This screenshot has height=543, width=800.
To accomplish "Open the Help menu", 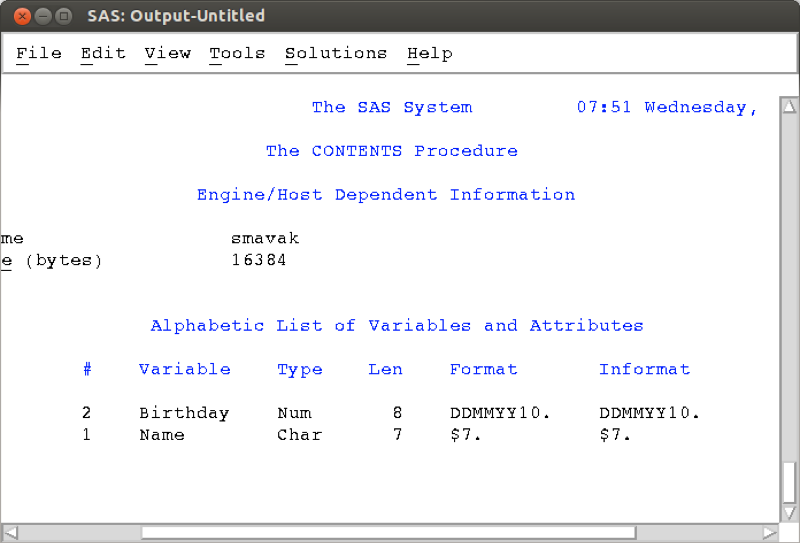I will (430, 53).
